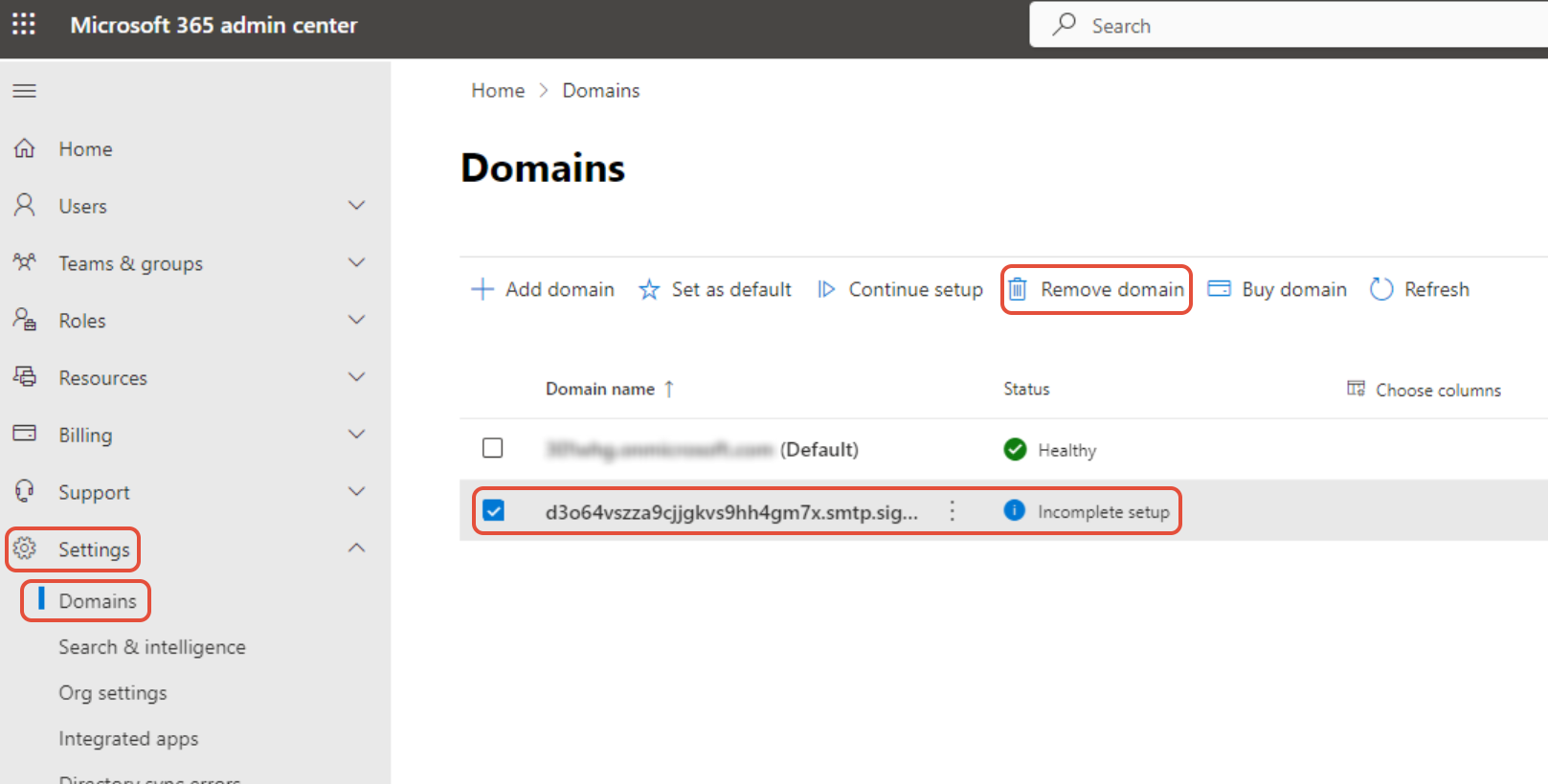
Task: Click the Continue setup button
Action: point(900,289)
